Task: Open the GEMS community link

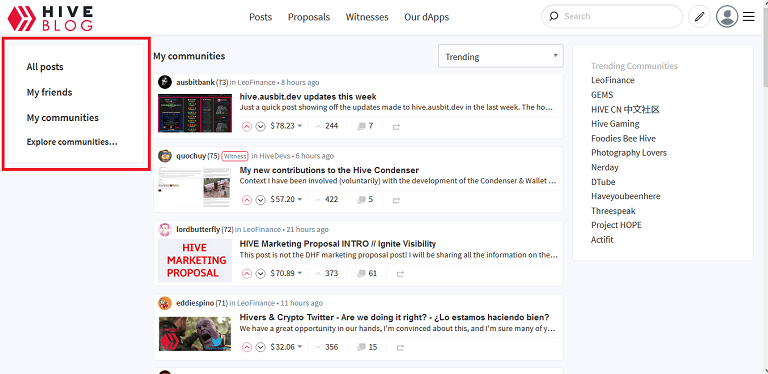Action: [x=602, y=95]
